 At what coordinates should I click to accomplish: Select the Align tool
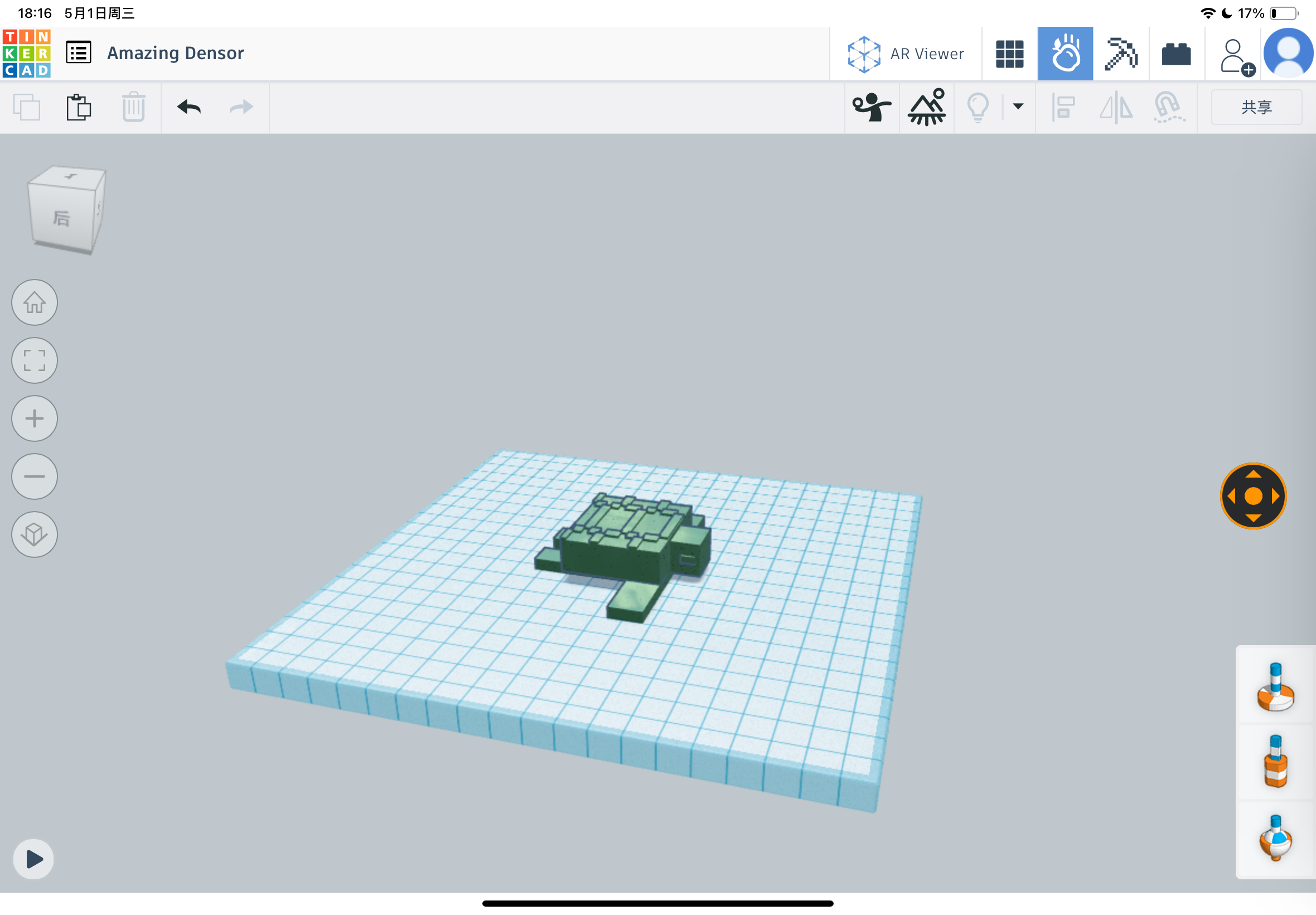1063,107
